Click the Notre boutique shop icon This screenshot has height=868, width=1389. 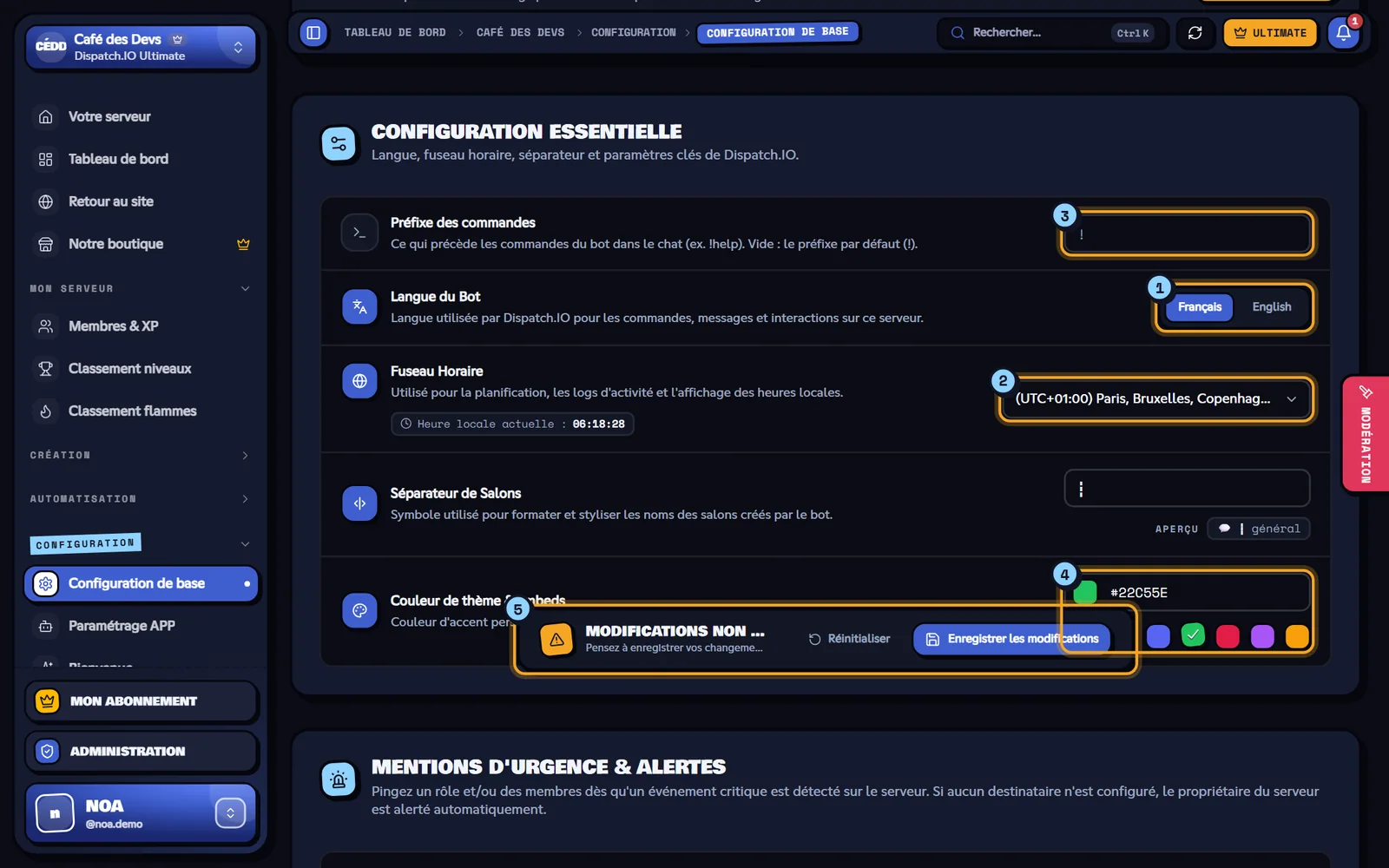click(x=46, y=245)
